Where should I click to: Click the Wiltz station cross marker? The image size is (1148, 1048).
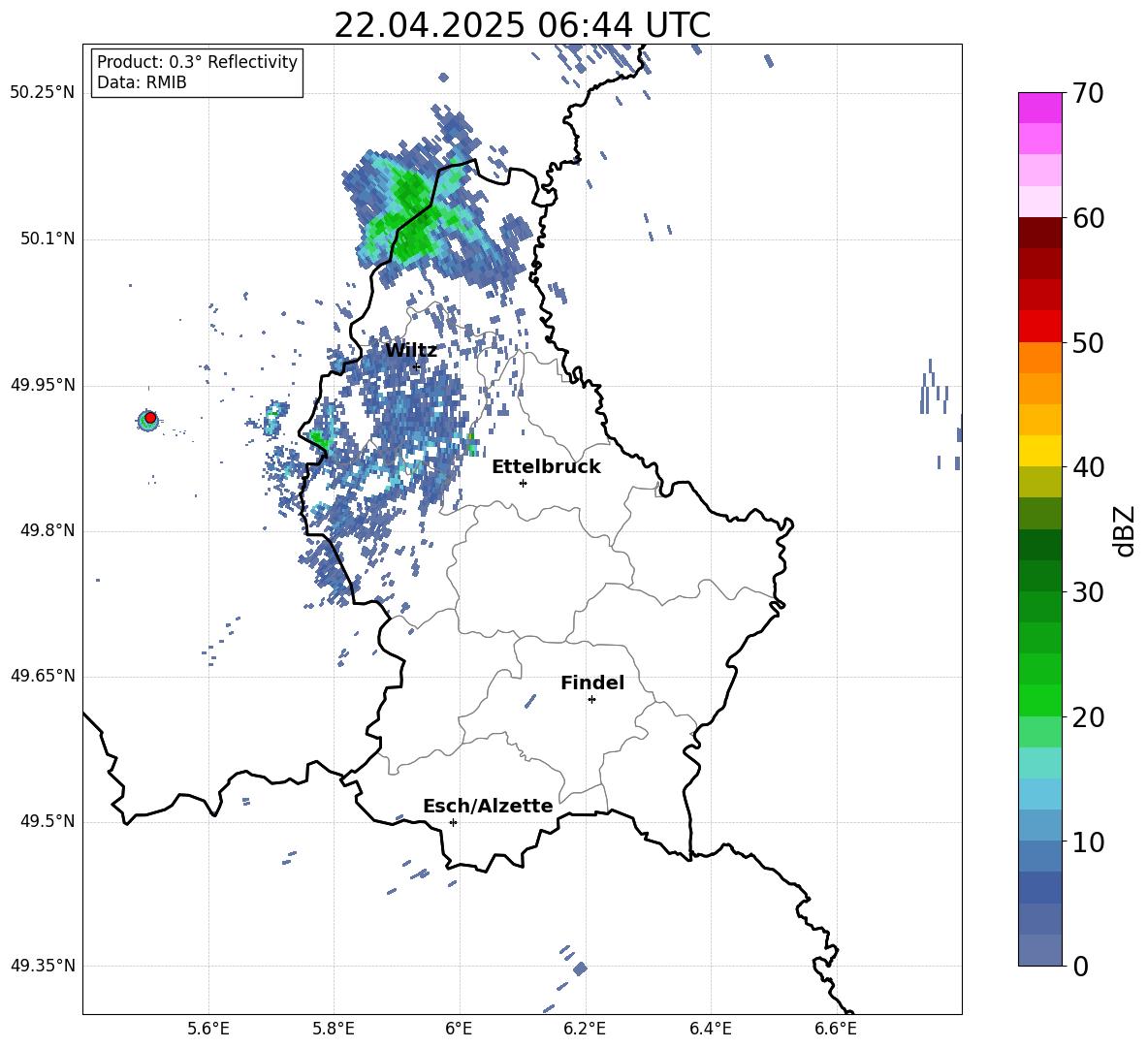pyautogui.click(x=417, y=366)
